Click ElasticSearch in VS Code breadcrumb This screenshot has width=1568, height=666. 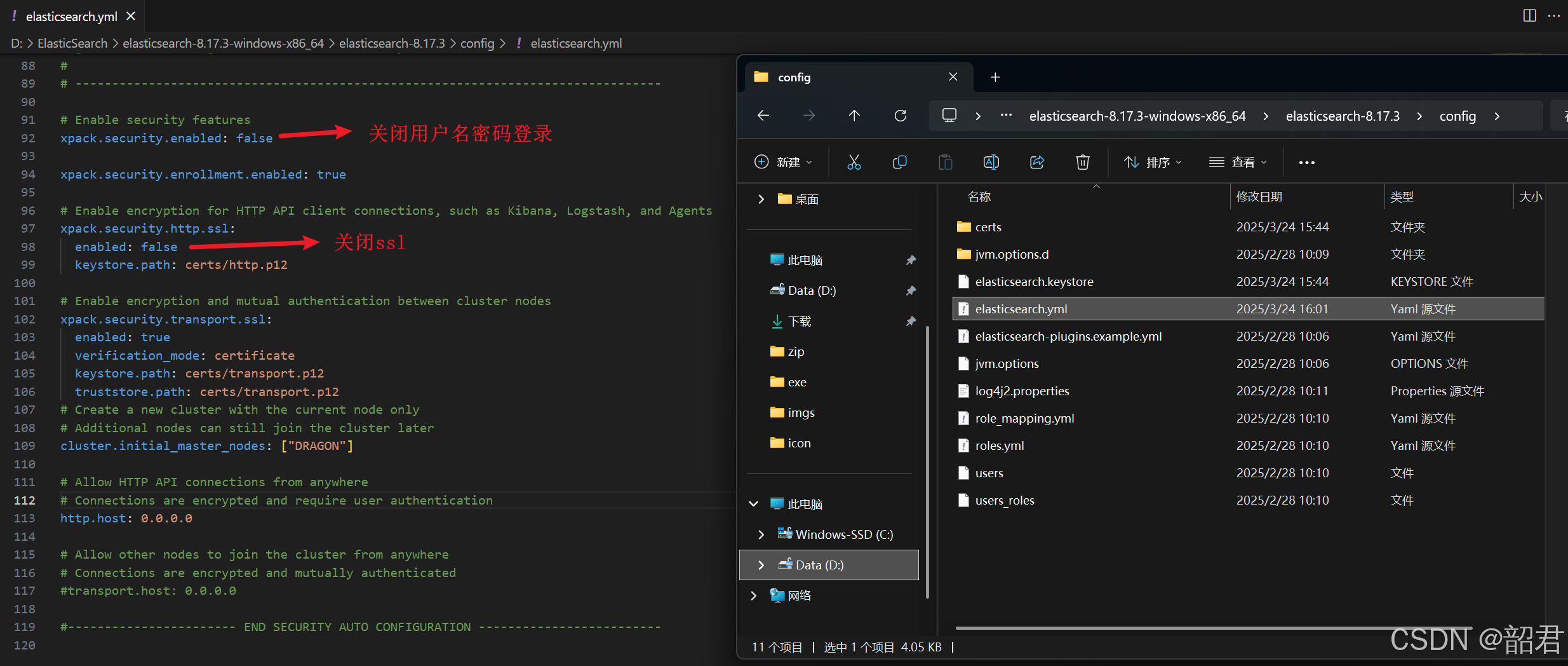point(72,43)
